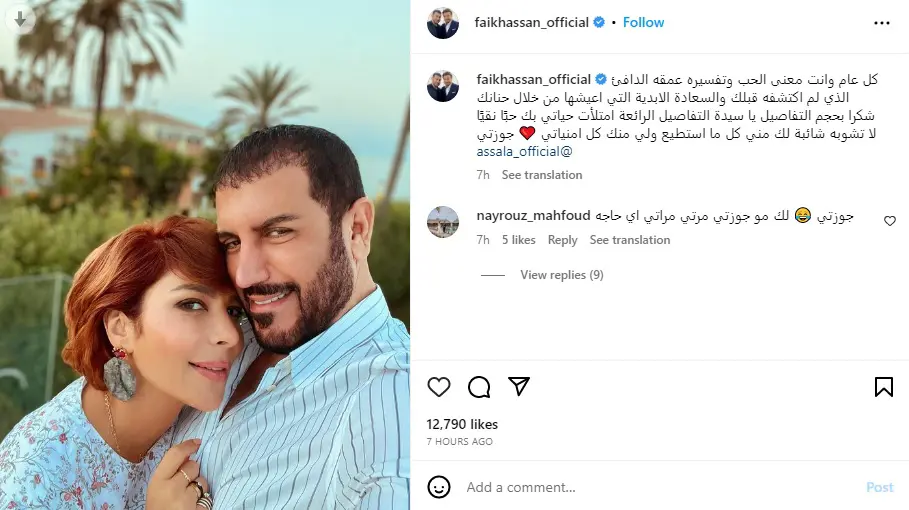Reply to nayrouz_mahfoud's comment

coord(562,240)
